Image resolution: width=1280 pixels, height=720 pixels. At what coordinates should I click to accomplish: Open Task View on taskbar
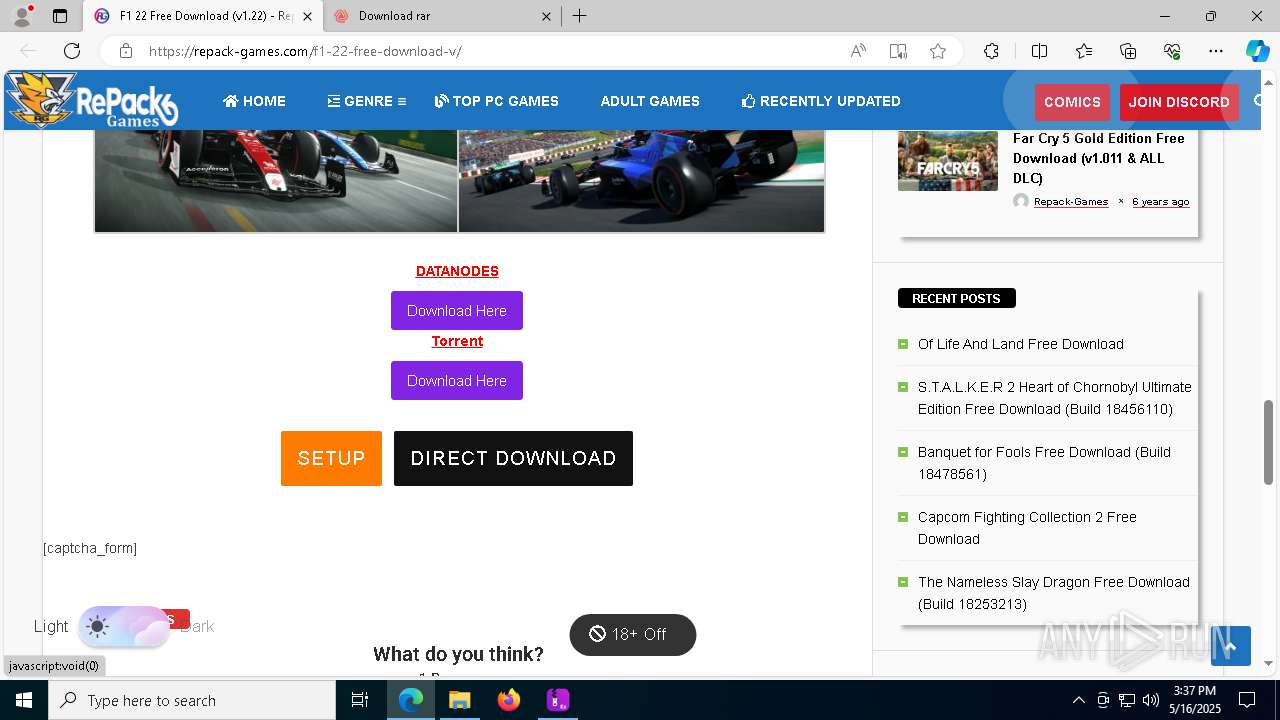[x=360, y=700]
